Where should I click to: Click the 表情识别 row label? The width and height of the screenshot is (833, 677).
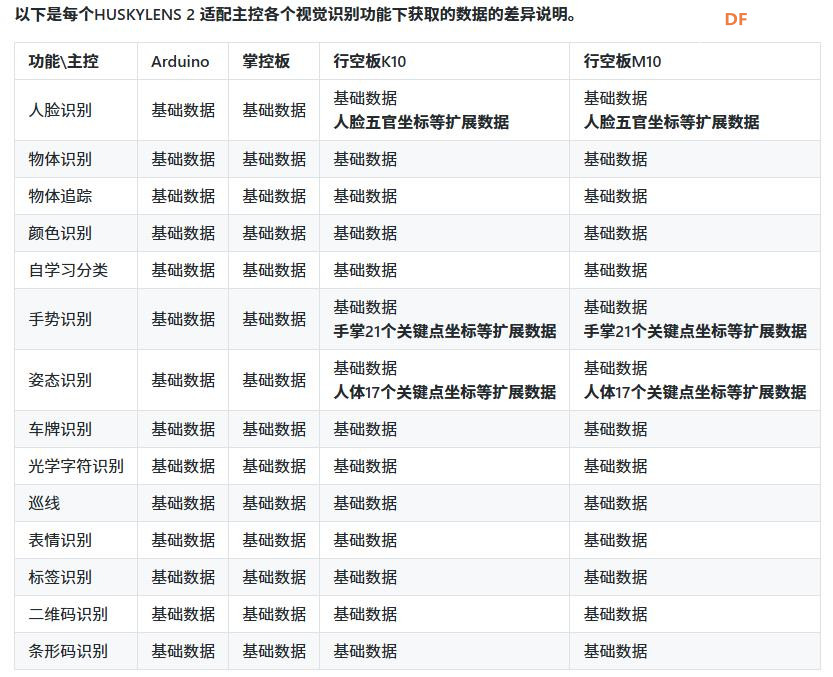pos(60,540)
